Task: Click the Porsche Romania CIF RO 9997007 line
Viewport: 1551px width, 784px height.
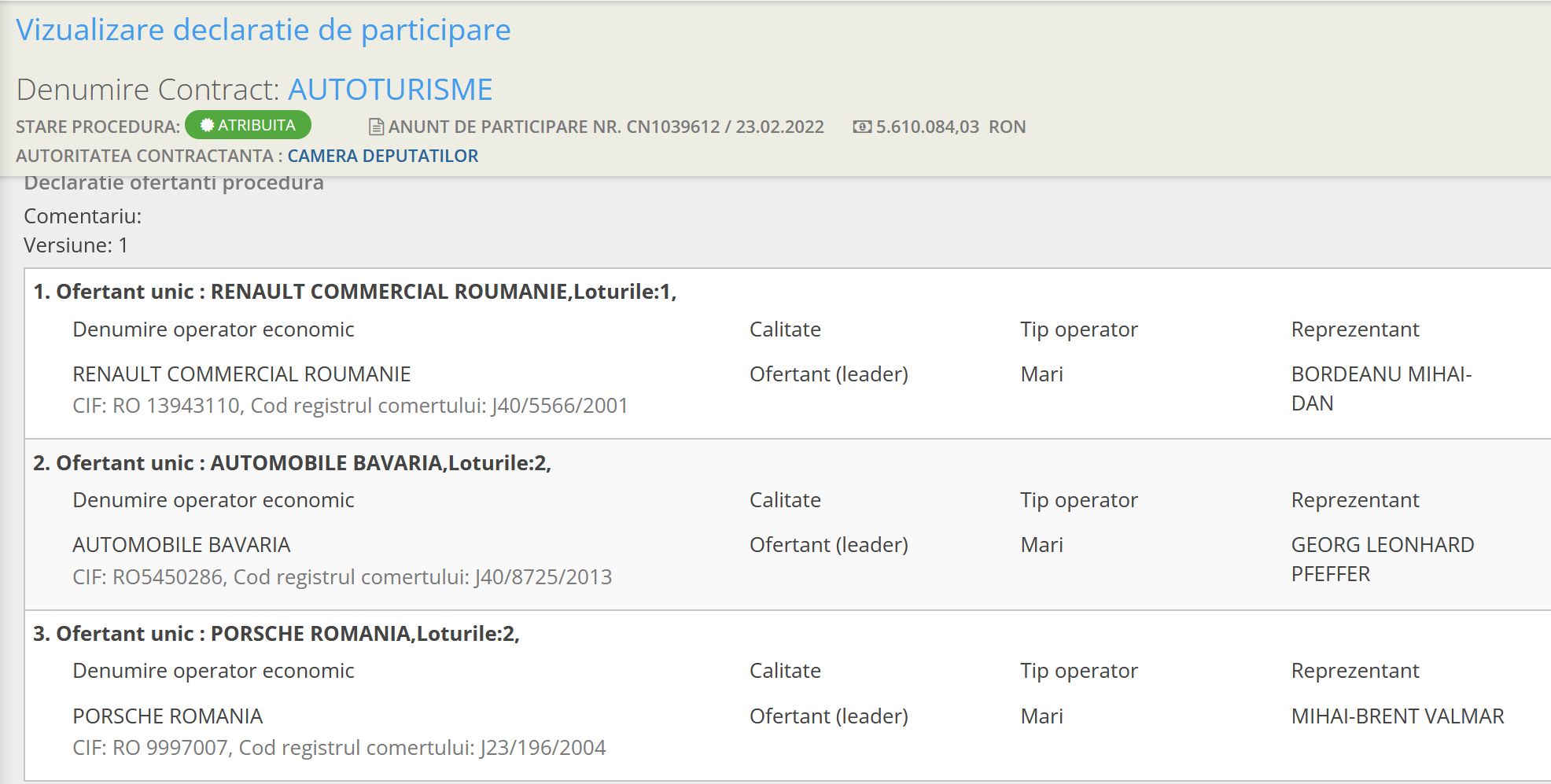Action: [x=339, y=748]
